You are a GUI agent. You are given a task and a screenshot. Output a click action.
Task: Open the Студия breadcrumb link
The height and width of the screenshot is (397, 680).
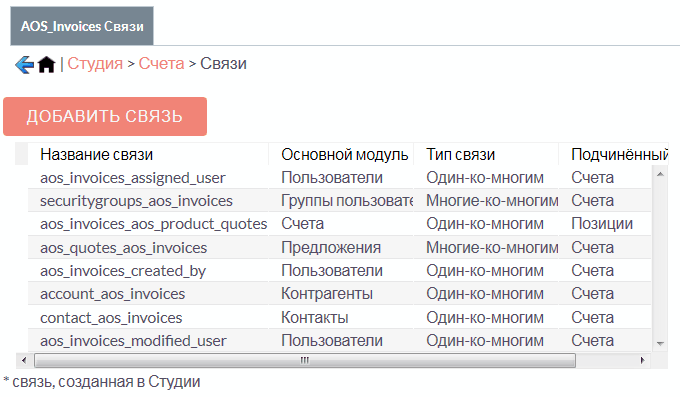pyautogui.click(x=95, y=64)
